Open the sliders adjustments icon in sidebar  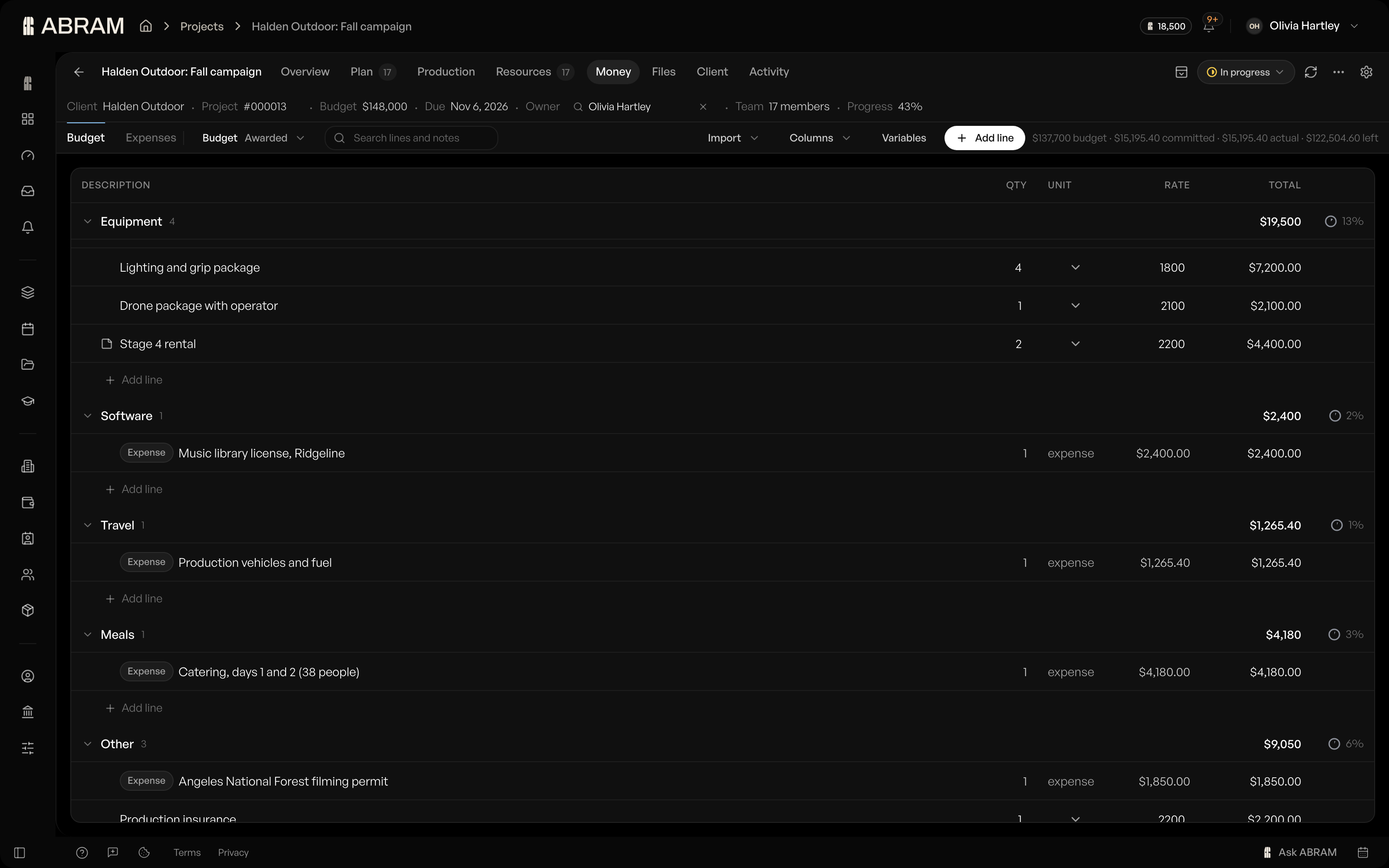pos(27,748)
